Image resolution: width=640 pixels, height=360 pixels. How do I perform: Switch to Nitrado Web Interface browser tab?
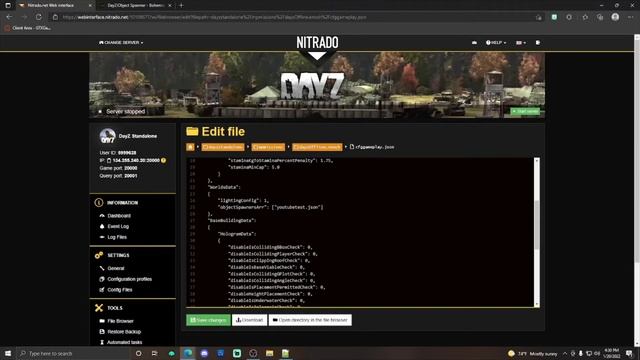point(55,5)
